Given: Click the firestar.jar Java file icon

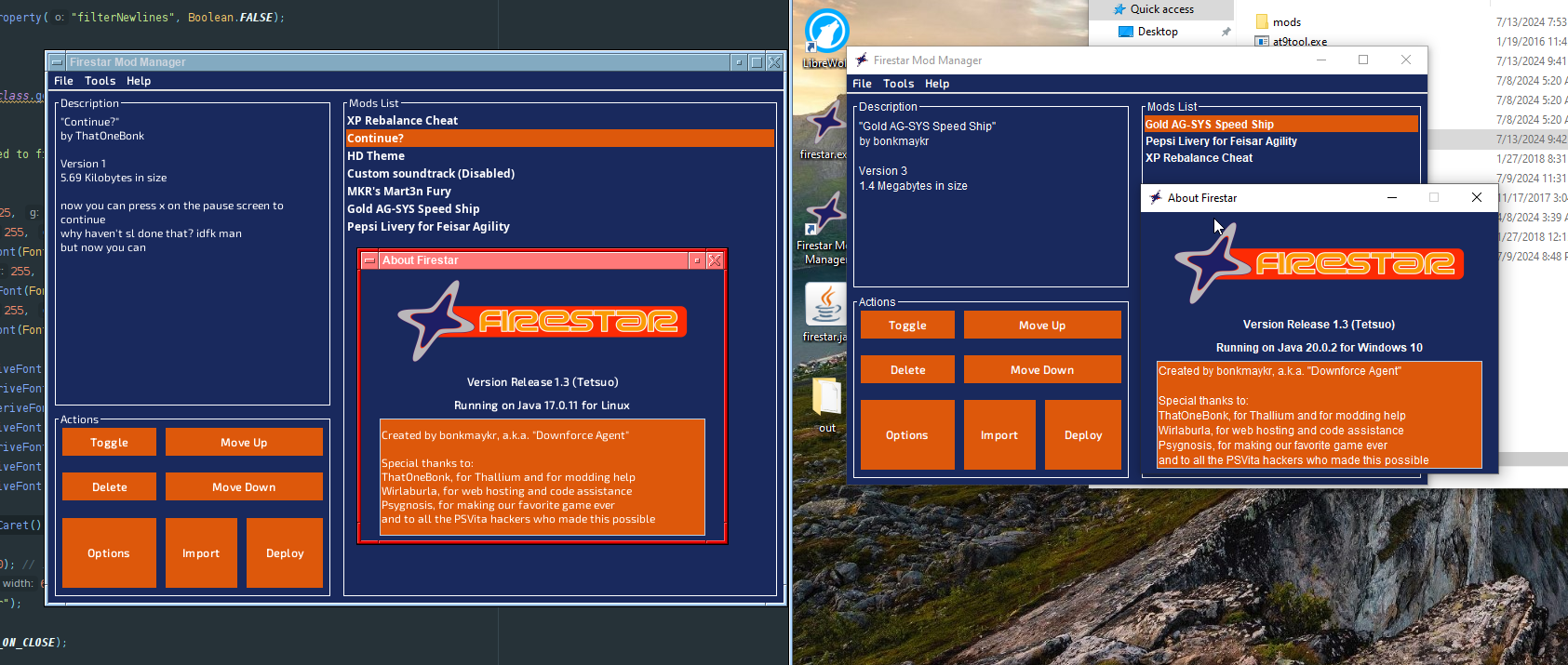Looking at the screenshot, I should click(824, 305).
